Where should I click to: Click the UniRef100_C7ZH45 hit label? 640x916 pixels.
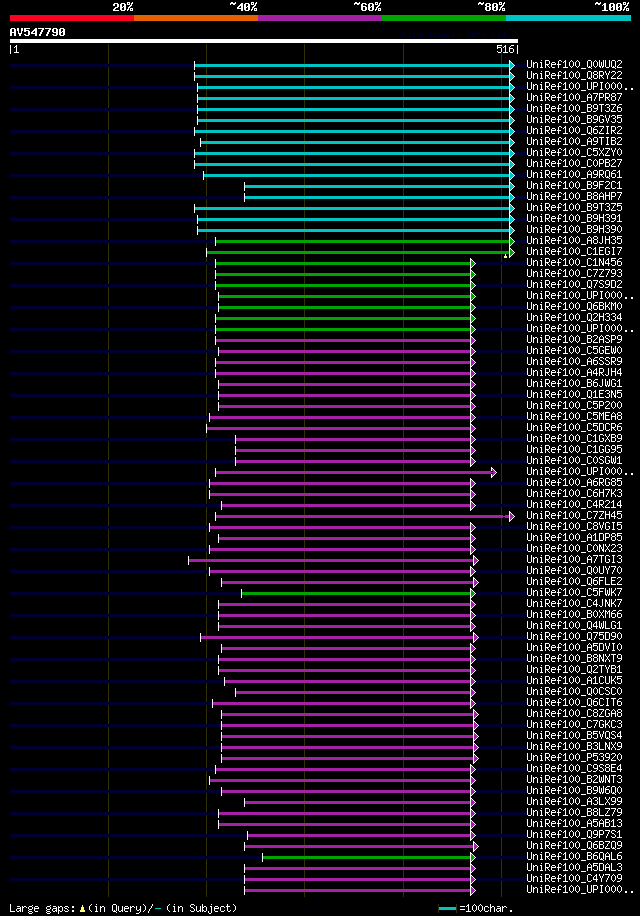(x=574, y=515)
